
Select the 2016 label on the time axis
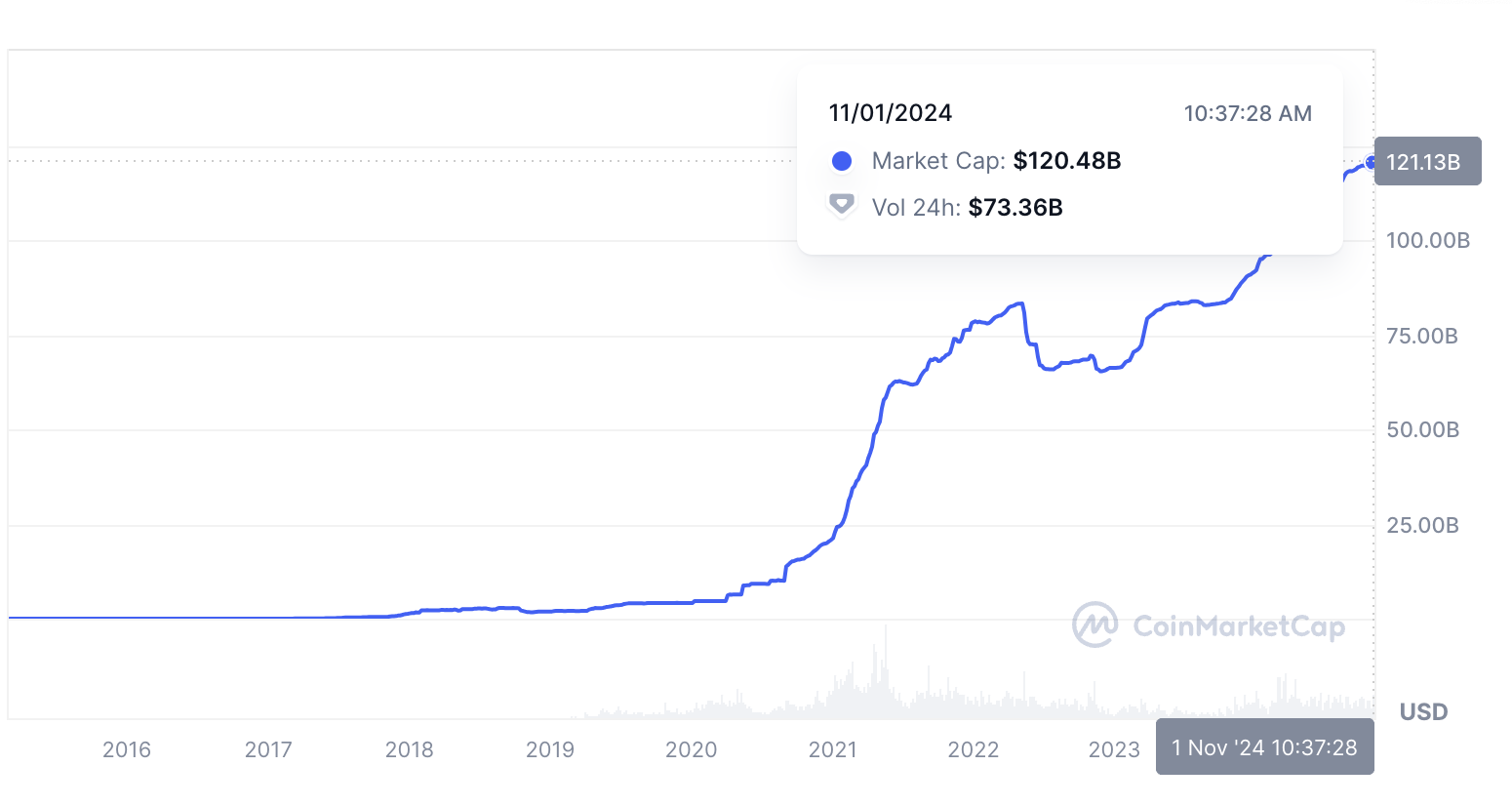point(127,749)
